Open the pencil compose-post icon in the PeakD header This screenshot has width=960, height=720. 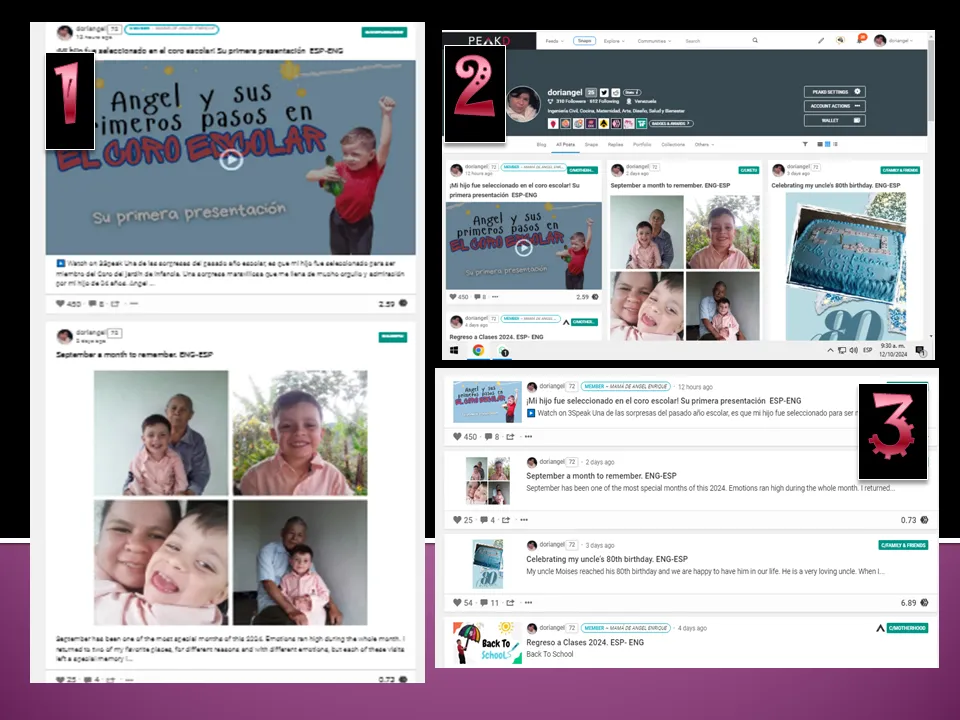tap(820, 40)
